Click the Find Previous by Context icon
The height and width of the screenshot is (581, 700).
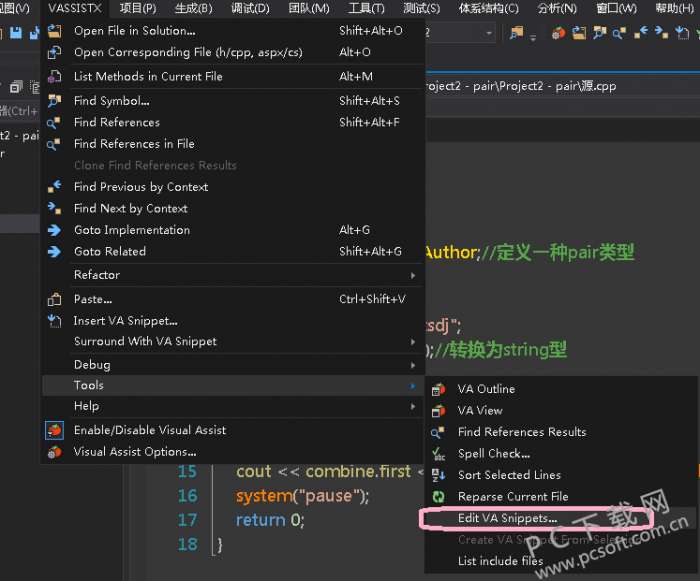tap(54, 187)
